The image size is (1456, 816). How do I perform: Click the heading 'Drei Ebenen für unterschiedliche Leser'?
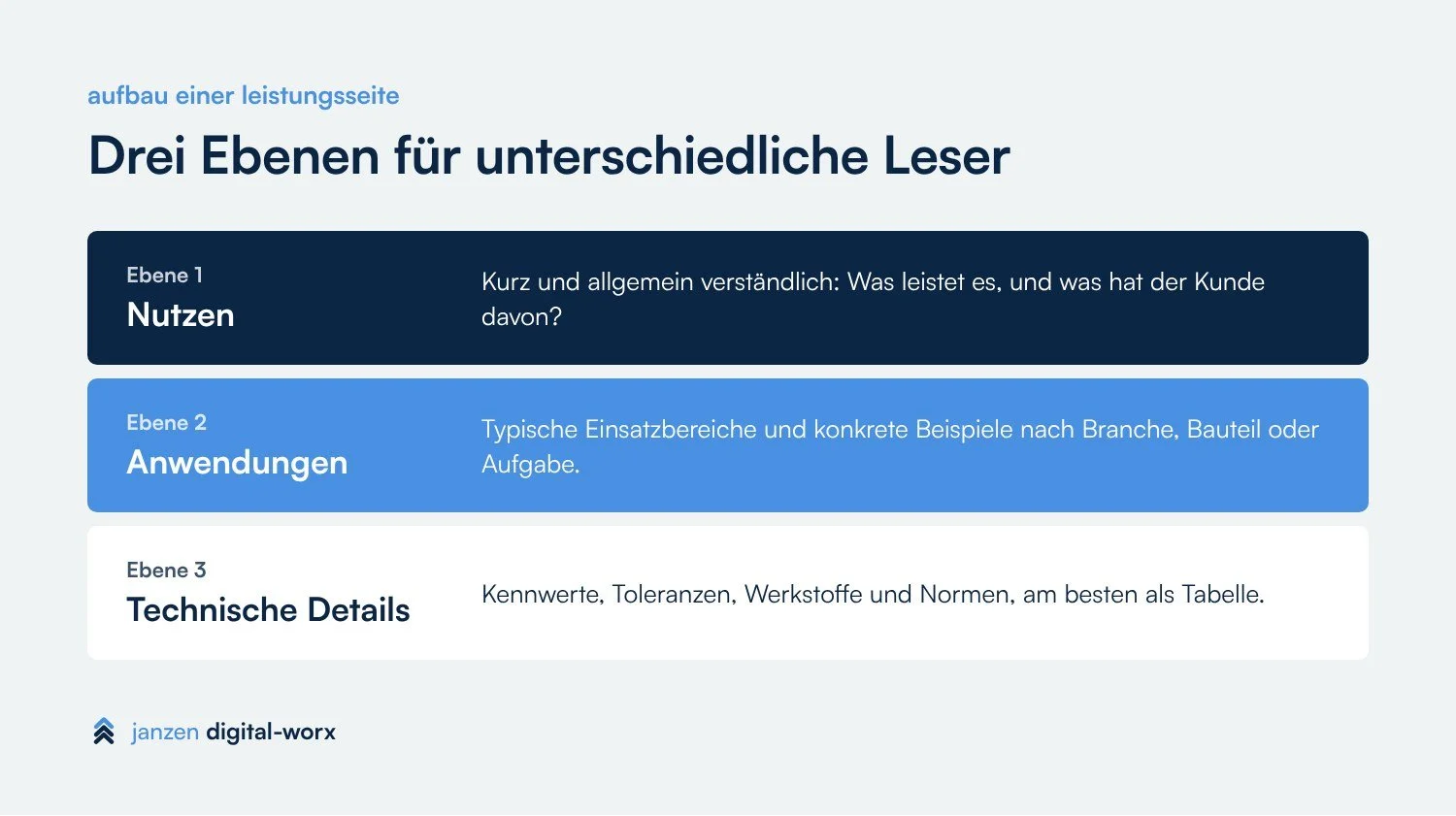pos(549,155)
